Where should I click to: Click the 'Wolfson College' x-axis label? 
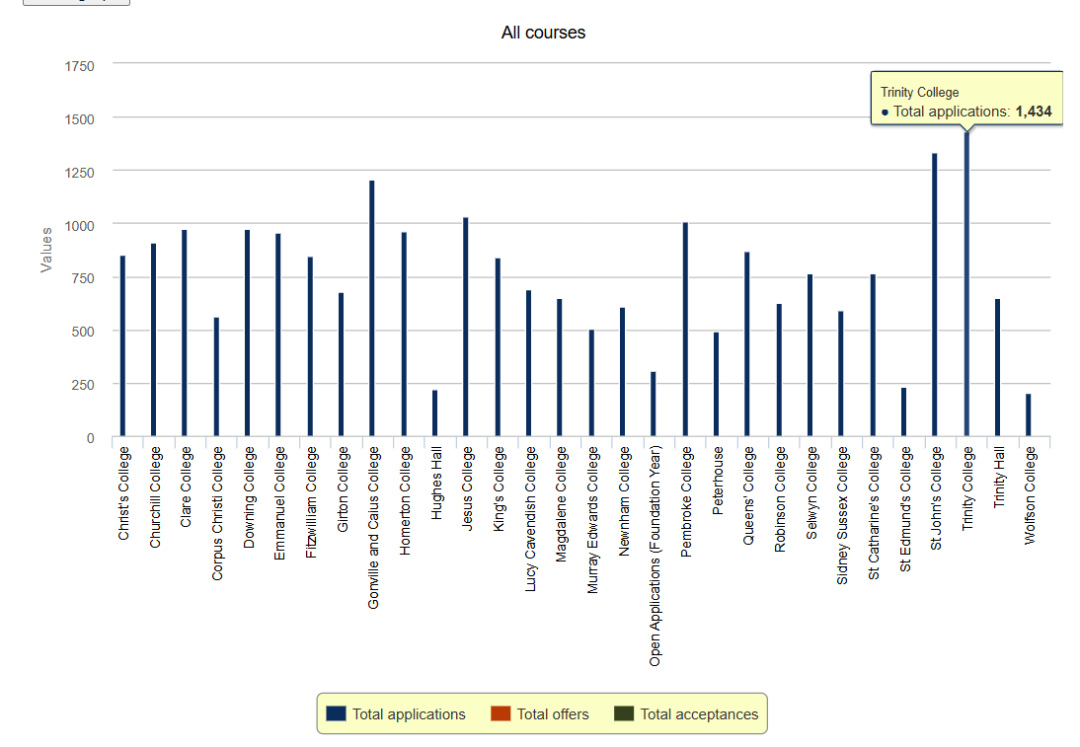[x=1029, y=496]
